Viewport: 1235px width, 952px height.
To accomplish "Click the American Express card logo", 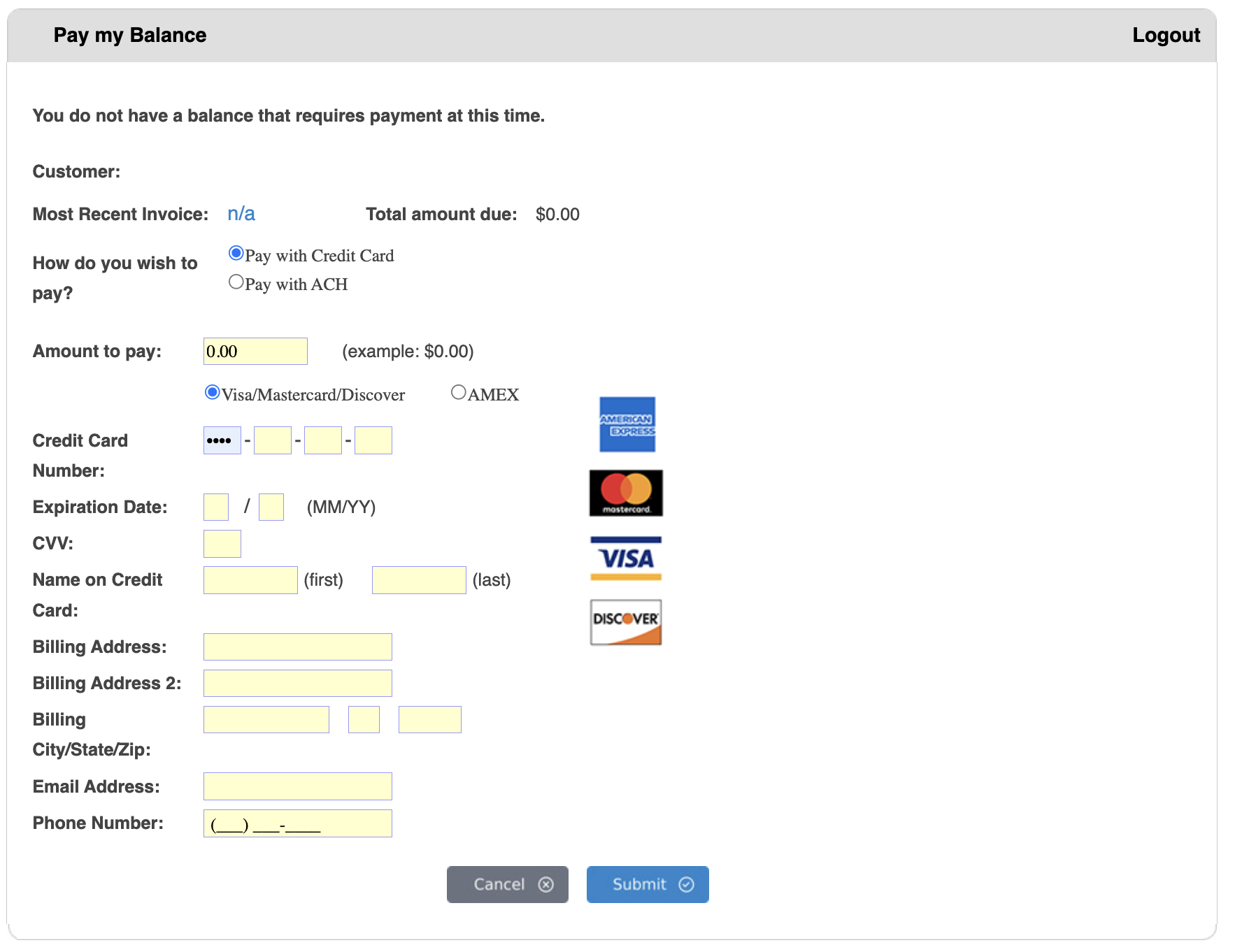I will pos(627,424).
